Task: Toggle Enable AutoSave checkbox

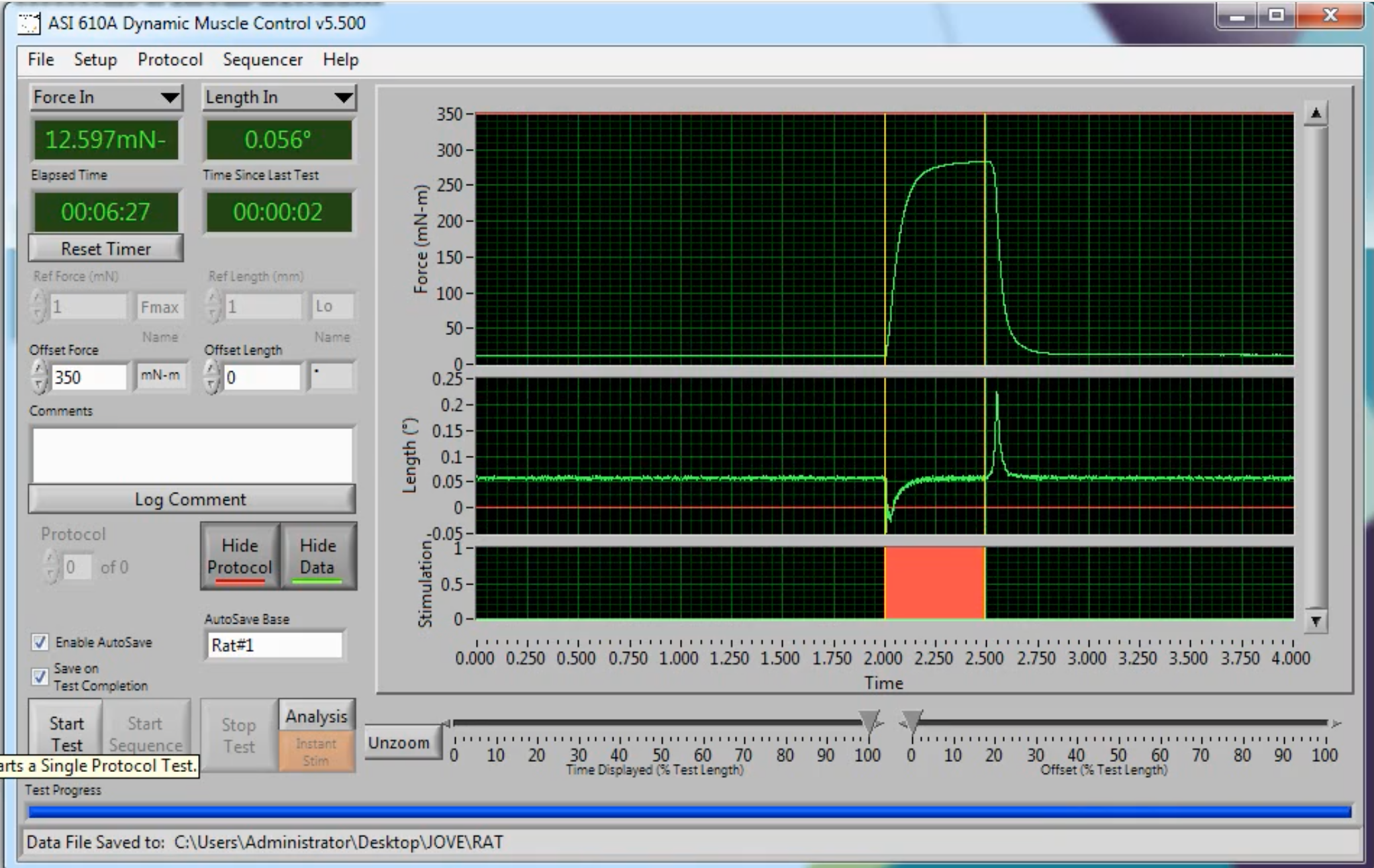Action: (x=40, y=642)
